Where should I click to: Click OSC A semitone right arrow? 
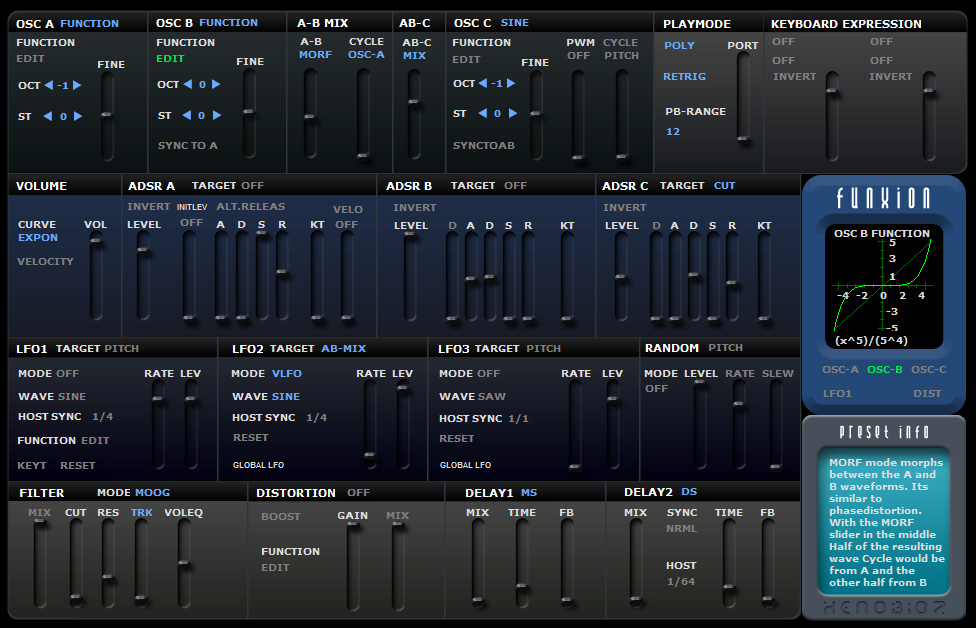[x=78, y=116]
